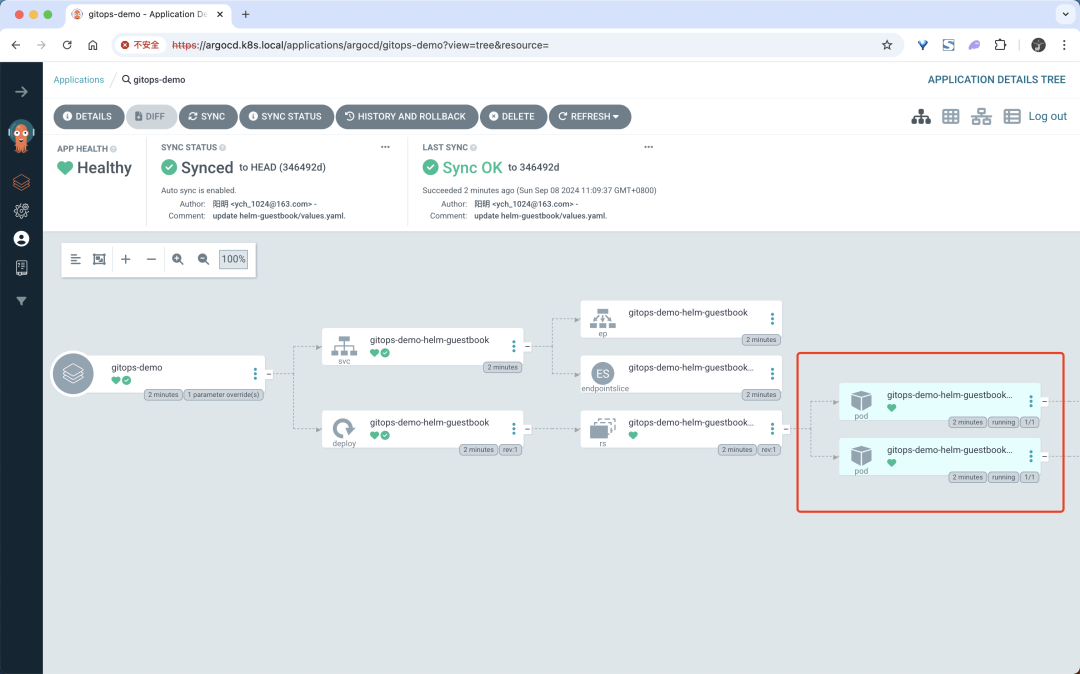Zoom in the resource tree
This screenshot has width=1080, height=674.
click(x=178, y=260)
